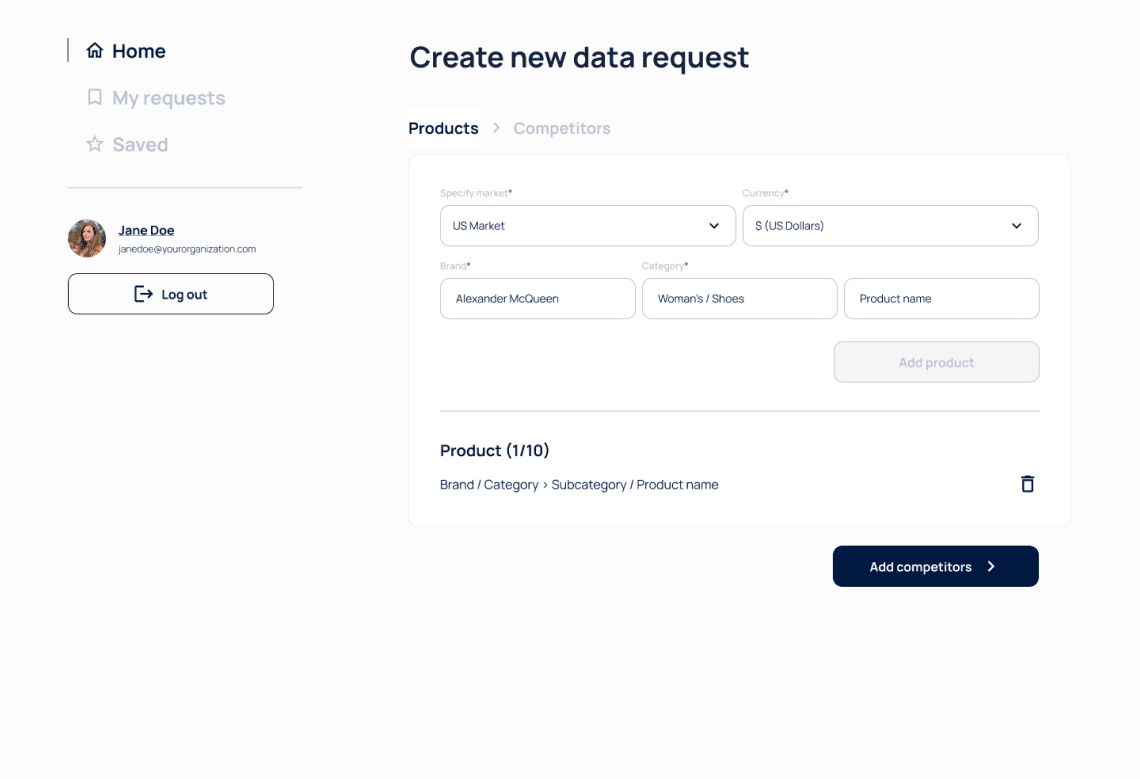Viewport: 1140px width, 779px height.
Task: Select the Home house icon
Action: point(95,50)
